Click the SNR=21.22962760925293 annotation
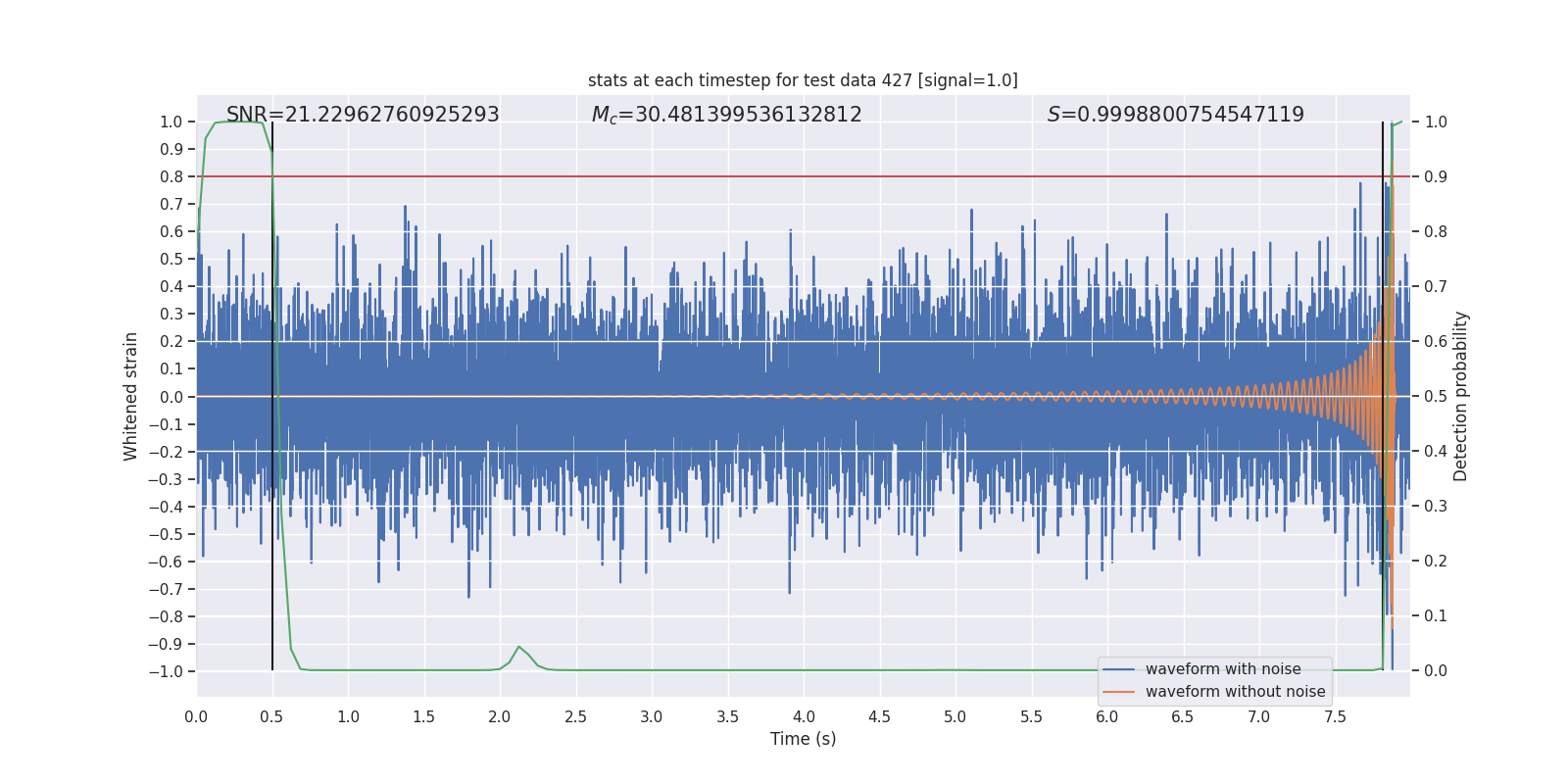The height and width of the screenshot is (784, 1568). click(x=363, y=115)
